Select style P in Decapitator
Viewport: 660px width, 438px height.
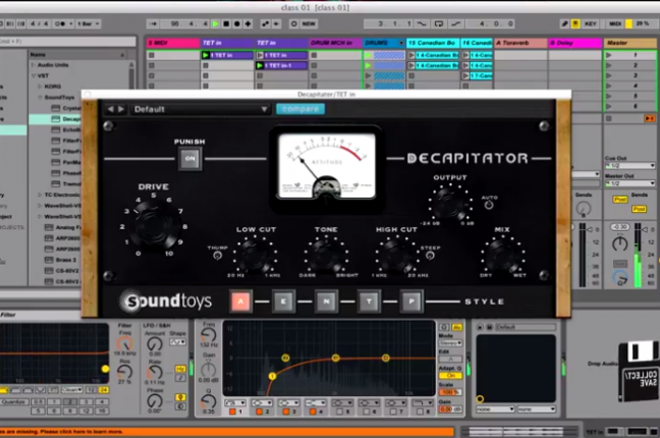pyautogui.click(x=411, y=302)
